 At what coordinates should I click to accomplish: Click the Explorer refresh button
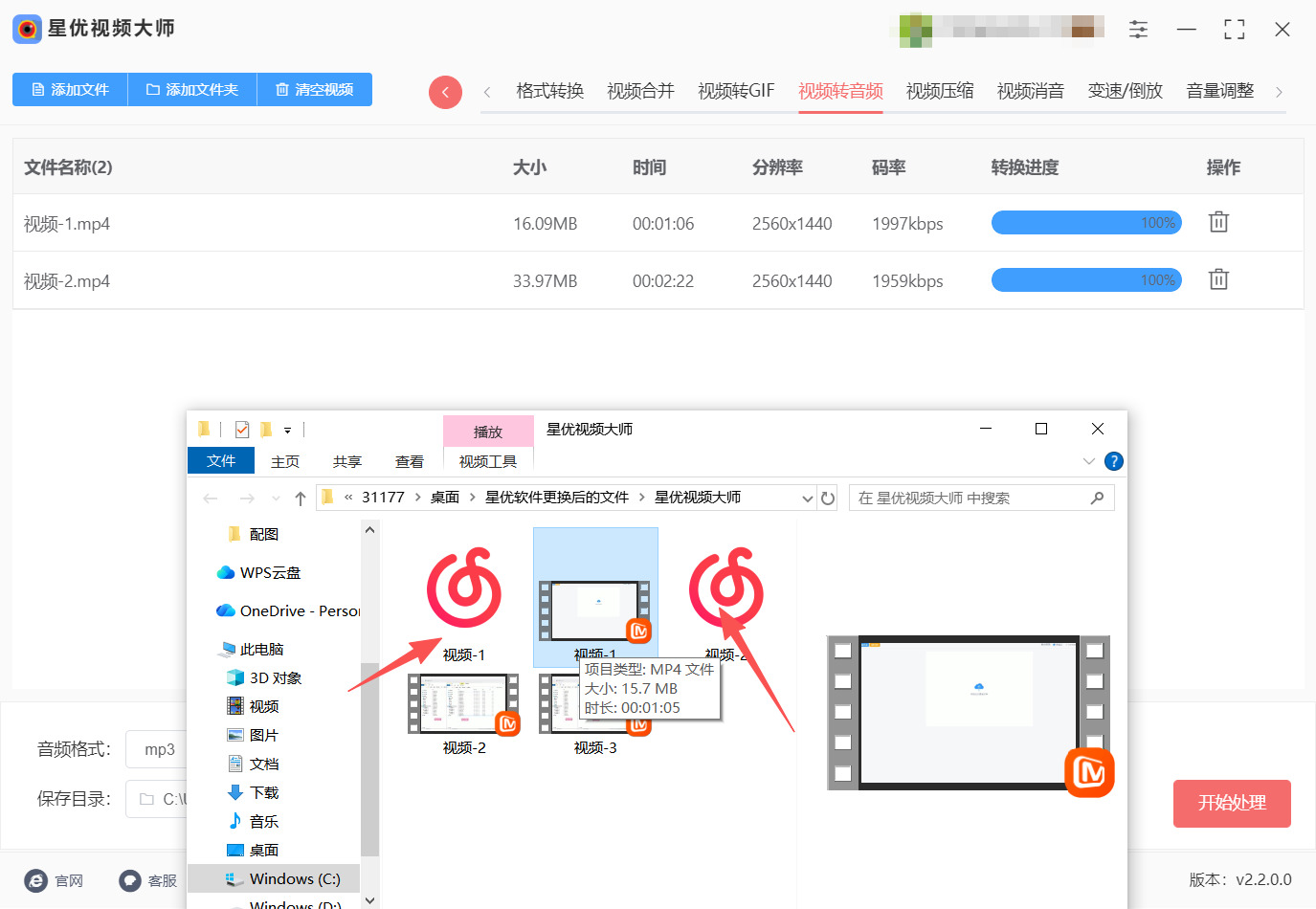829,499
